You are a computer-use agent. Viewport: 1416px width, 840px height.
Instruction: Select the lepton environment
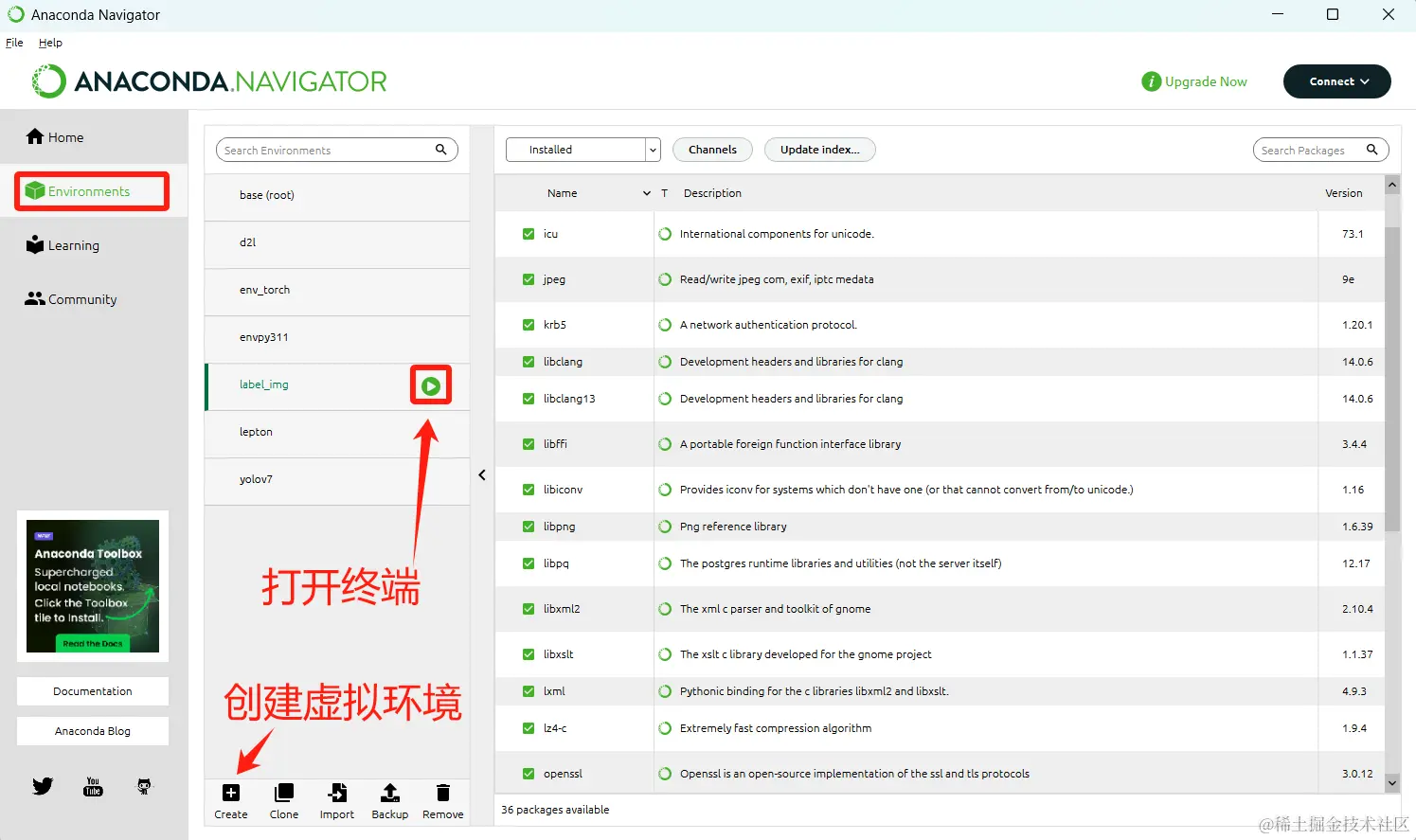[x=337, y=433]
